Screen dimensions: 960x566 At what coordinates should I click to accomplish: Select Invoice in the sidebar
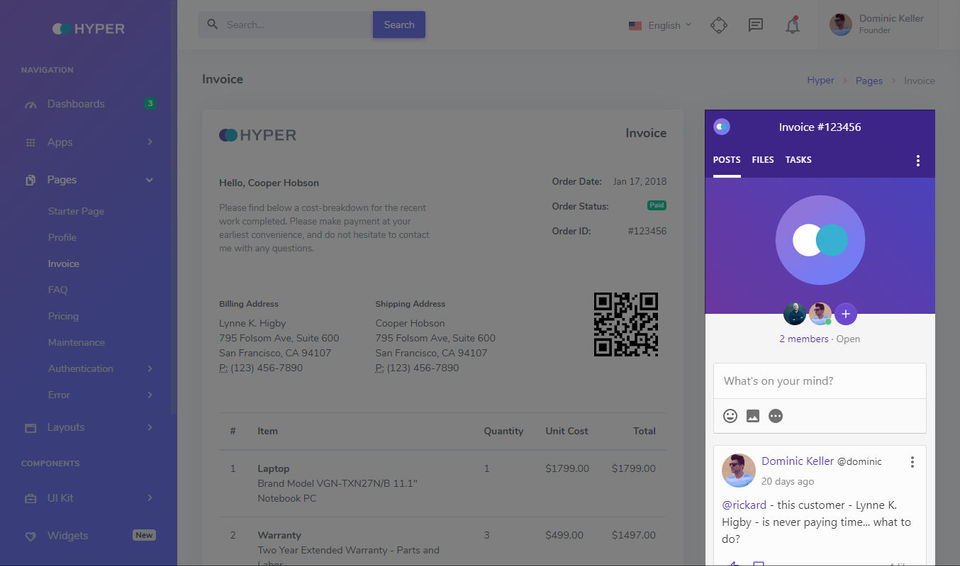point(64,264)
